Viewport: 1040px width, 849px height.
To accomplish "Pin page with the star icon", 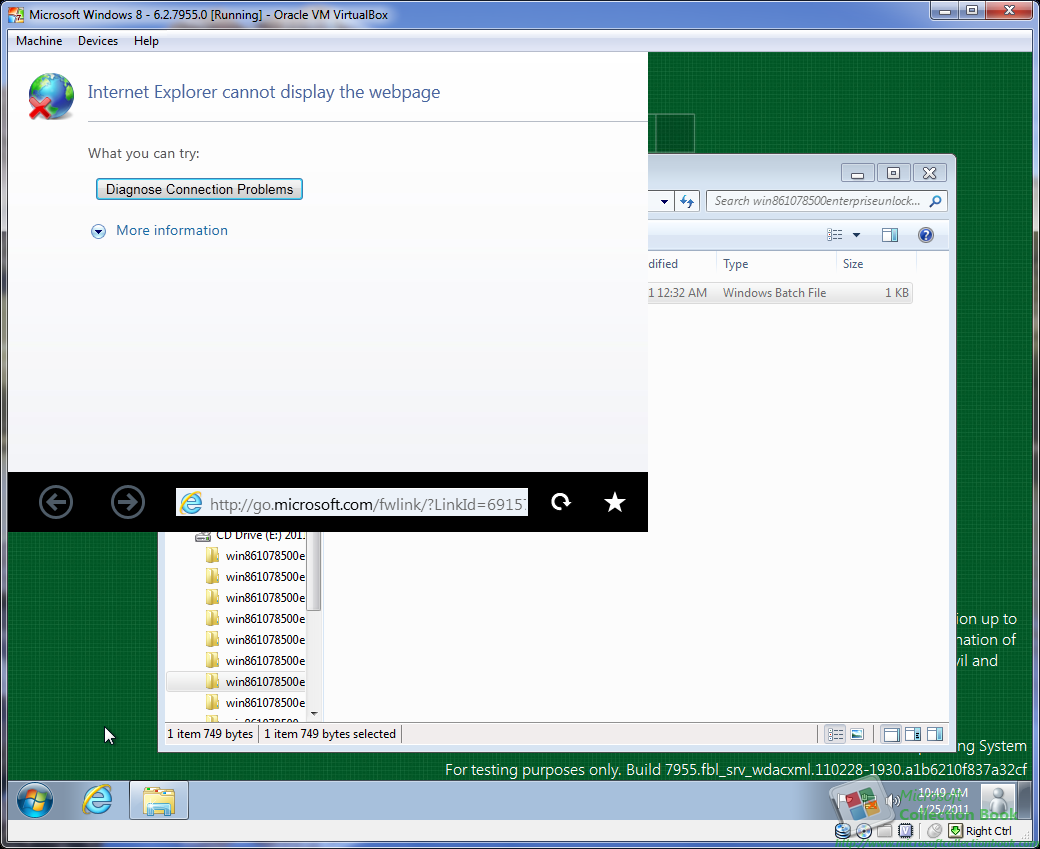I will point(615,502).
